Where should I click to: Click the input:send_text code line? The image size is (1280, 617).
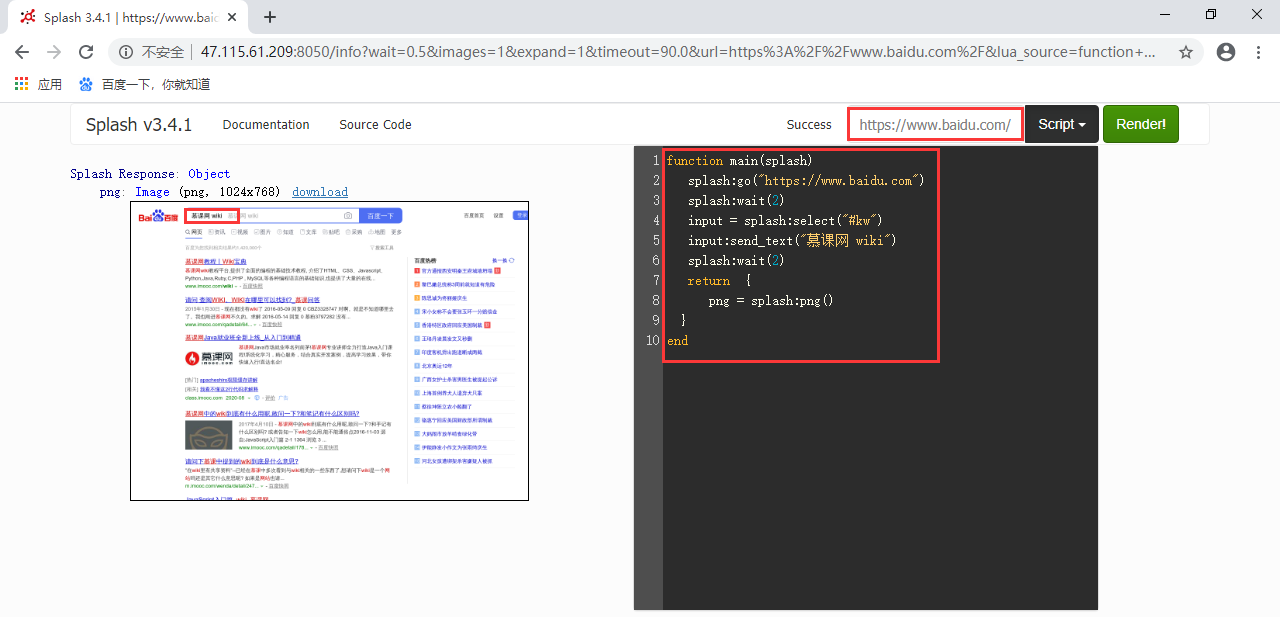point(792,241)
